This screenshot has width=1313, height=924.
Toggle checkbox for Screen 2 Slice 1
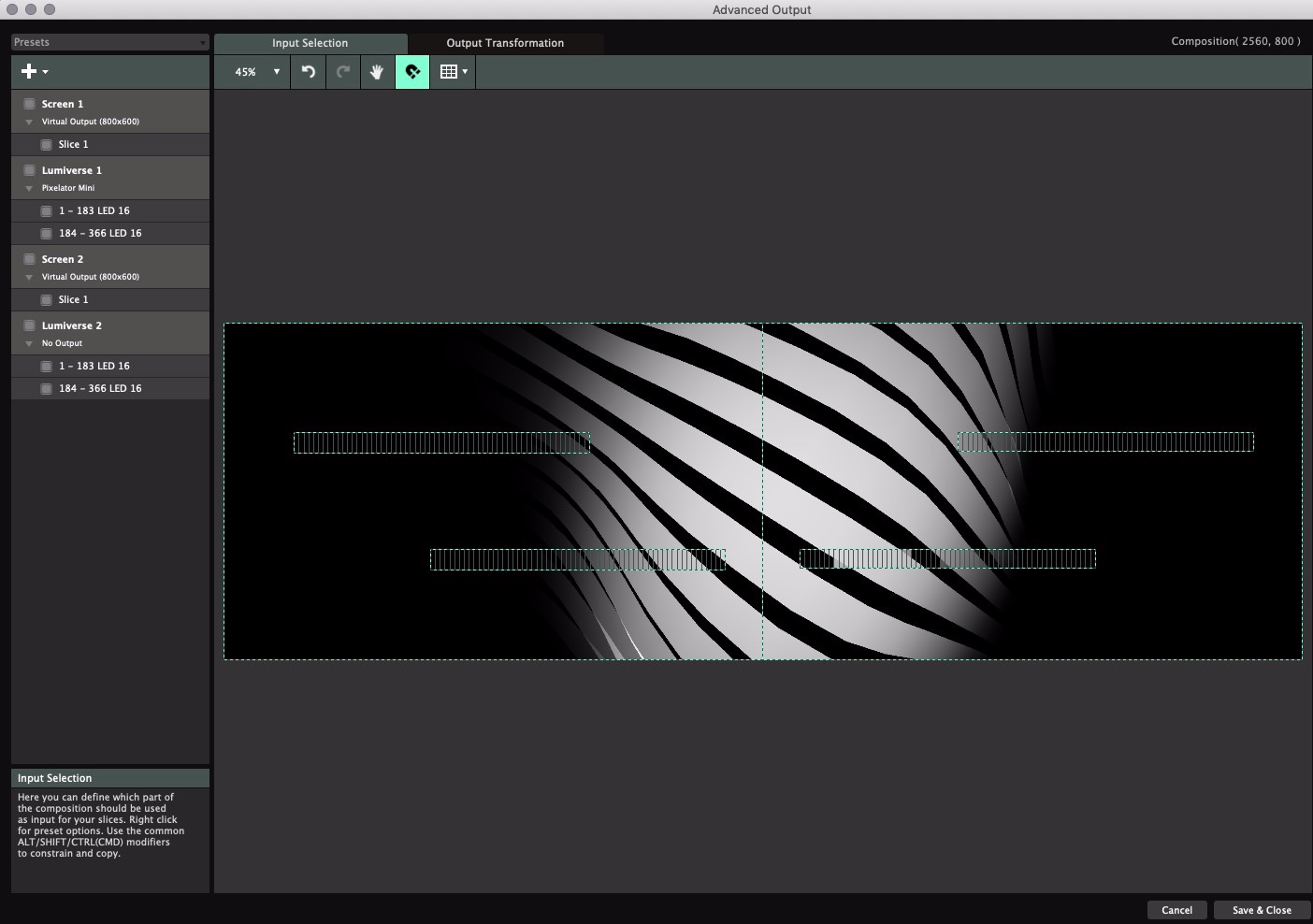[47, 300]
